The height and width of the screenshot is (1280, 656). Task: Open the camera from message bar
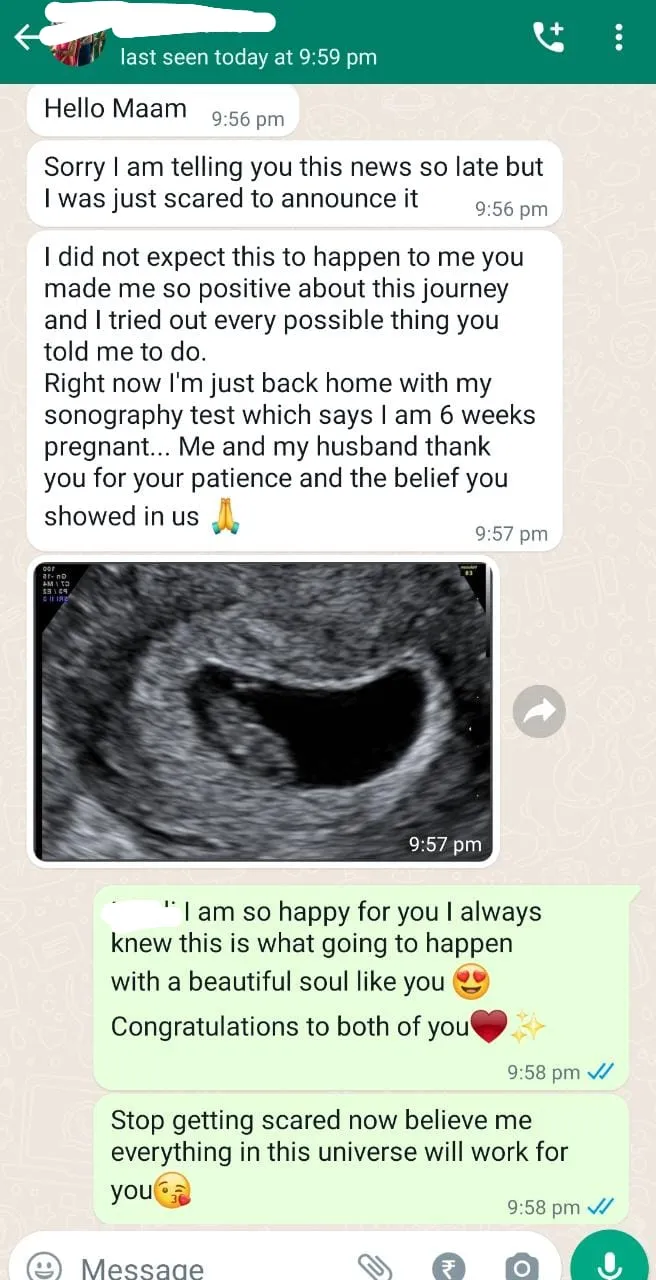520,1267
